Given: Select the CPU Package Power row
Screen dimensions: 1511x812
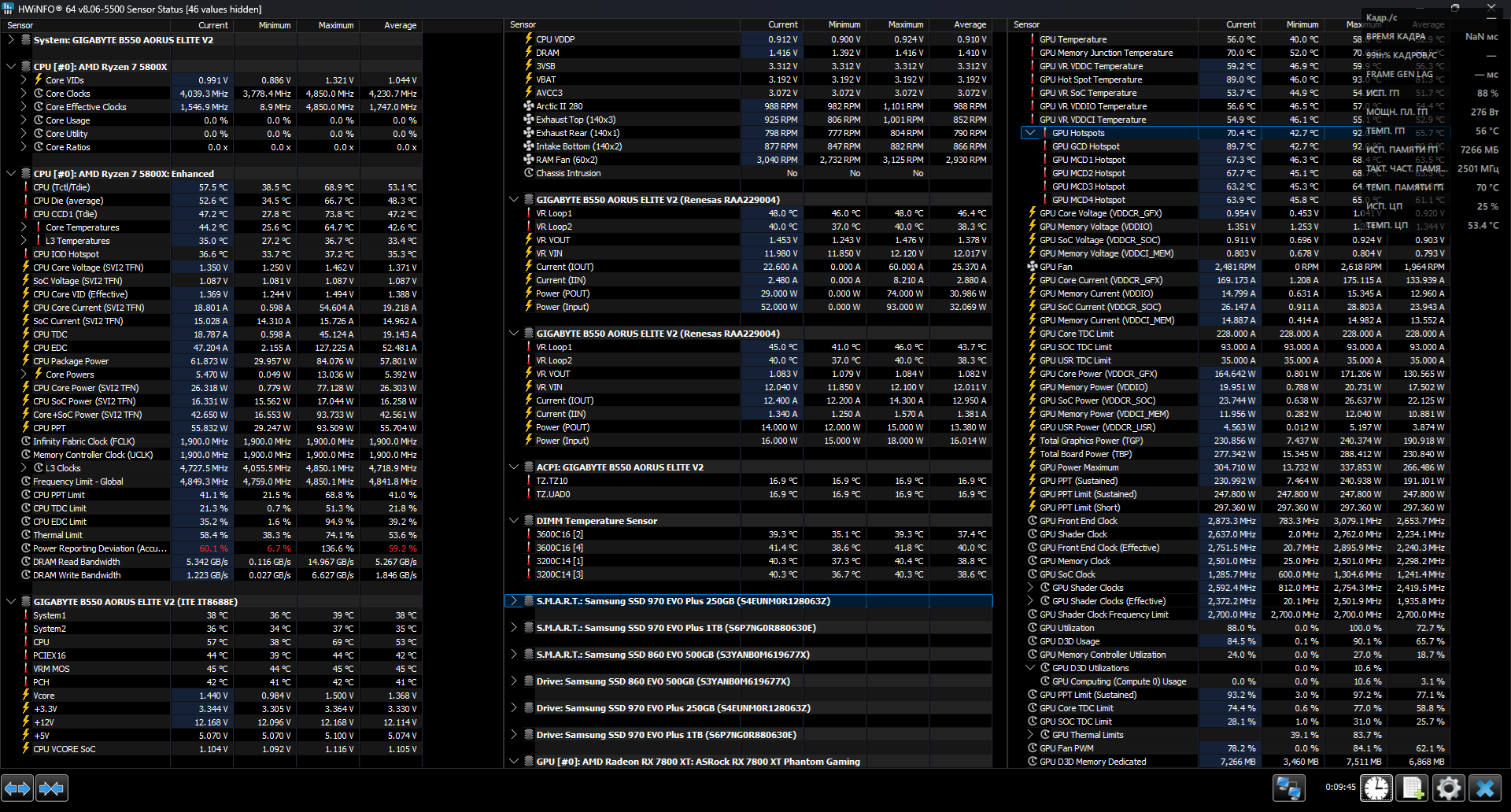Looking at the screenshot, I should [212, 361].
